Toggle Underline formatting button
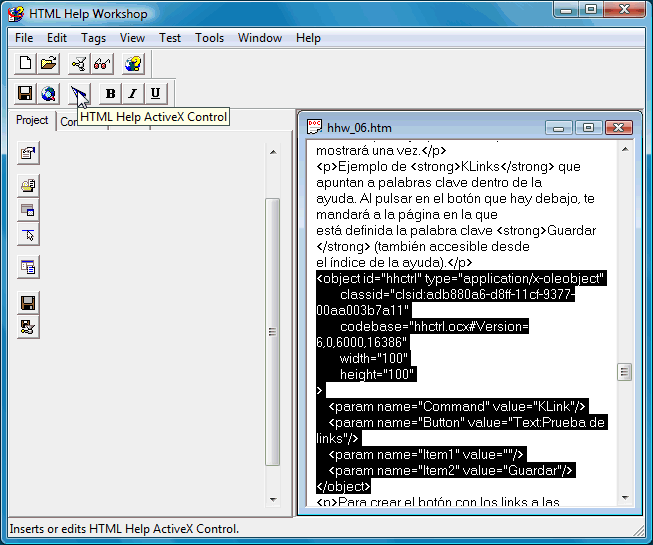Screen dimensions: 653x545 (x=155, y=93)
